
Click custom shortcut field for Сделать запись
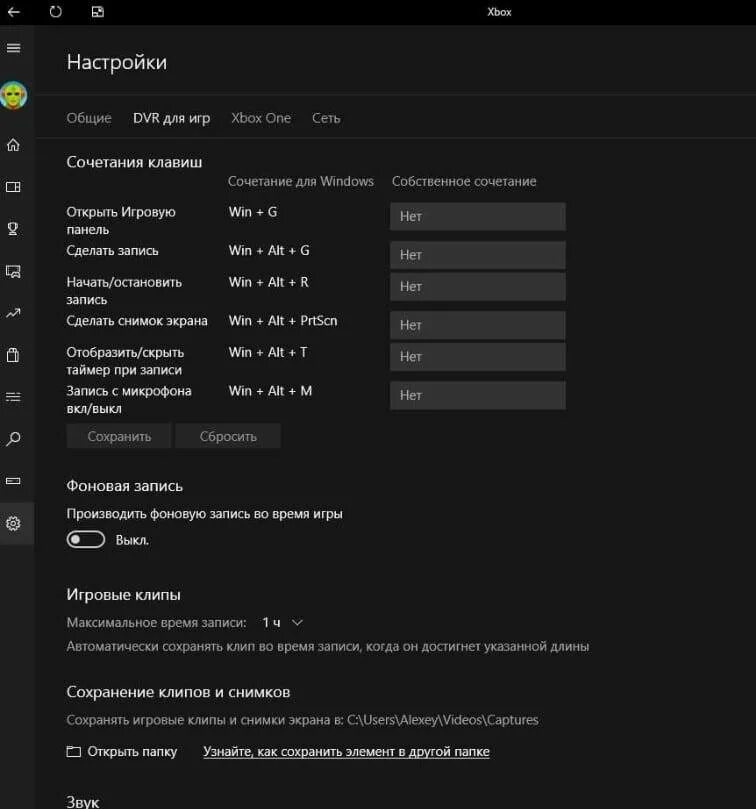tap(478, 255)
